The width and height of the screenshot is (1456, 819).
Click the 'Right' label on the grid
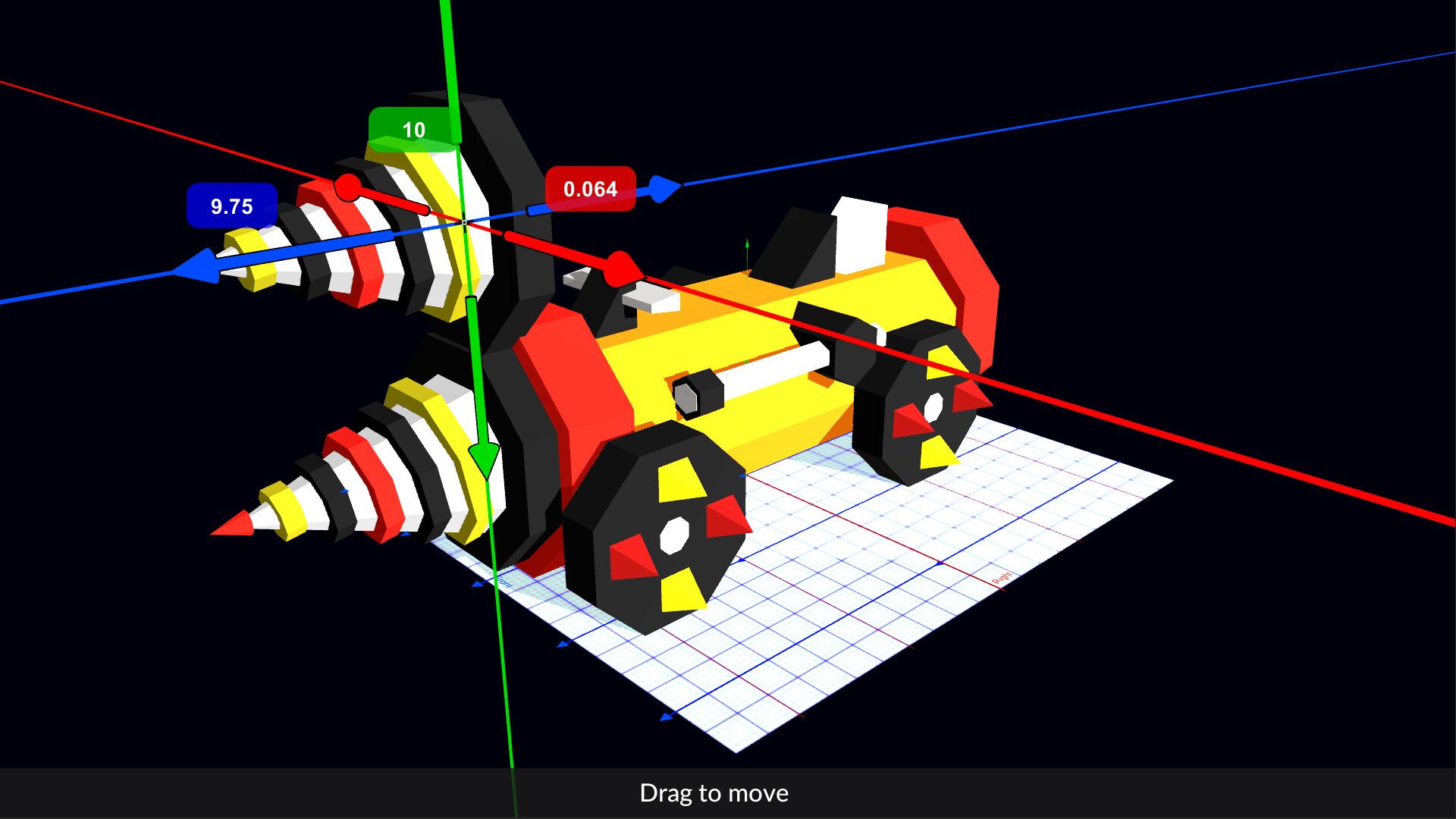[1002, 578]
